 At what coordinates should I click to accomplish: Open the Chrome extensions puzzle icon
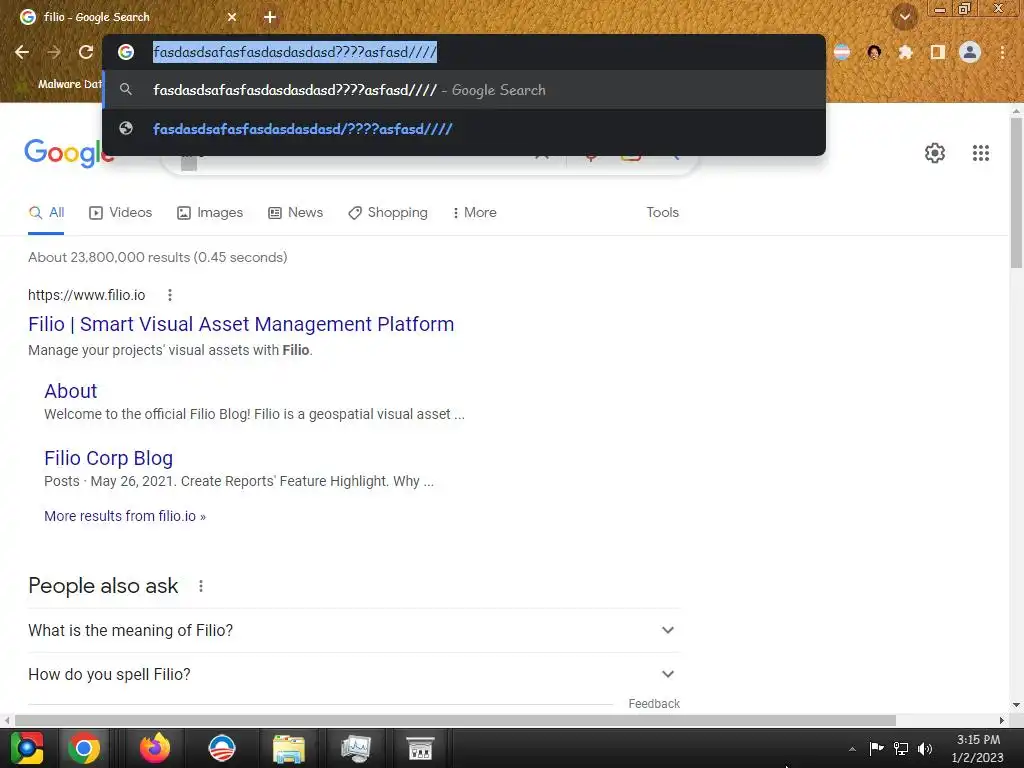click(905, 52)
